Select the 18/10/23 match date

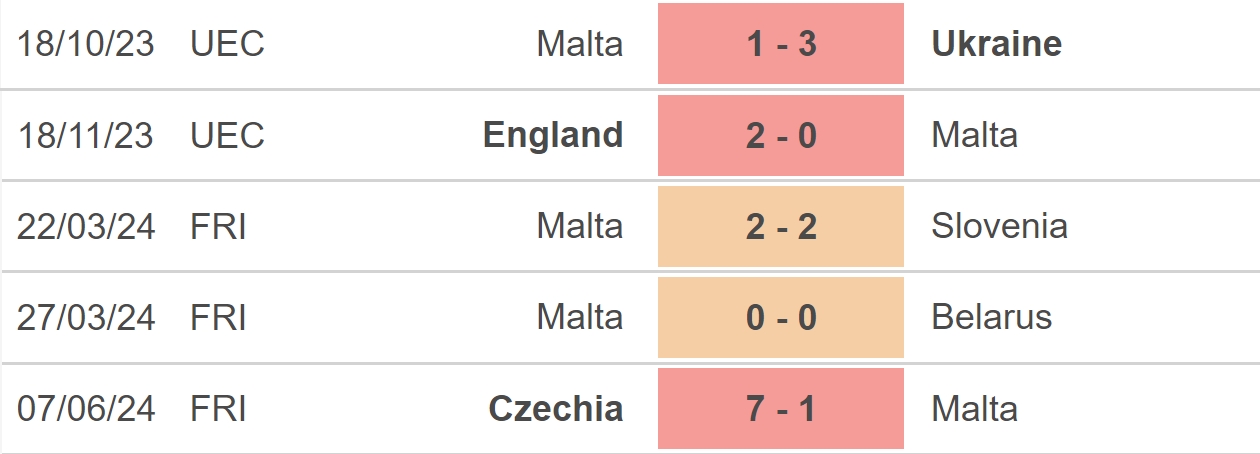coord(86,44)
